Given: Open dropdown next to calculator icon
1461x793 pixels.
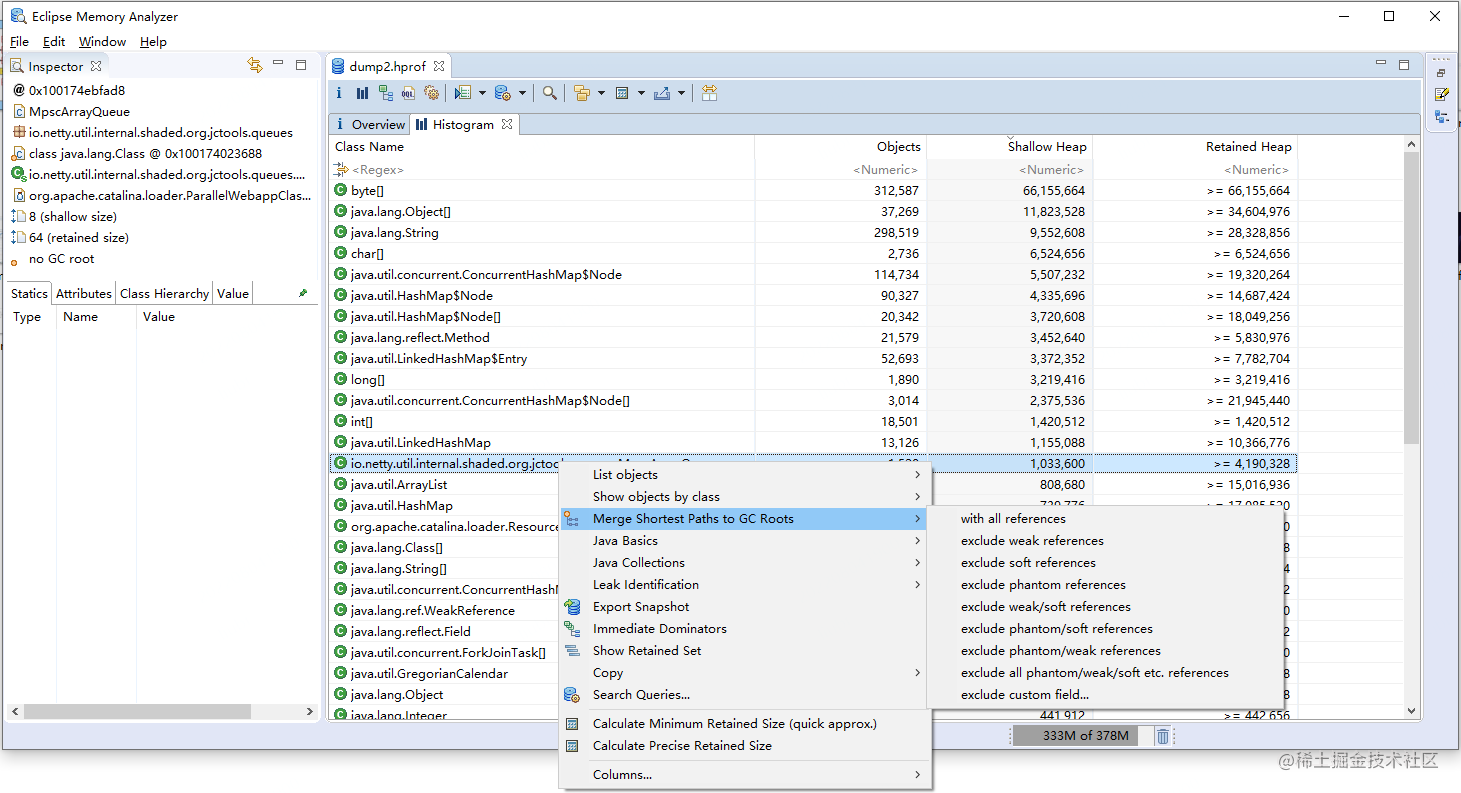Looking at the screenshot, I should coord(641,93).
